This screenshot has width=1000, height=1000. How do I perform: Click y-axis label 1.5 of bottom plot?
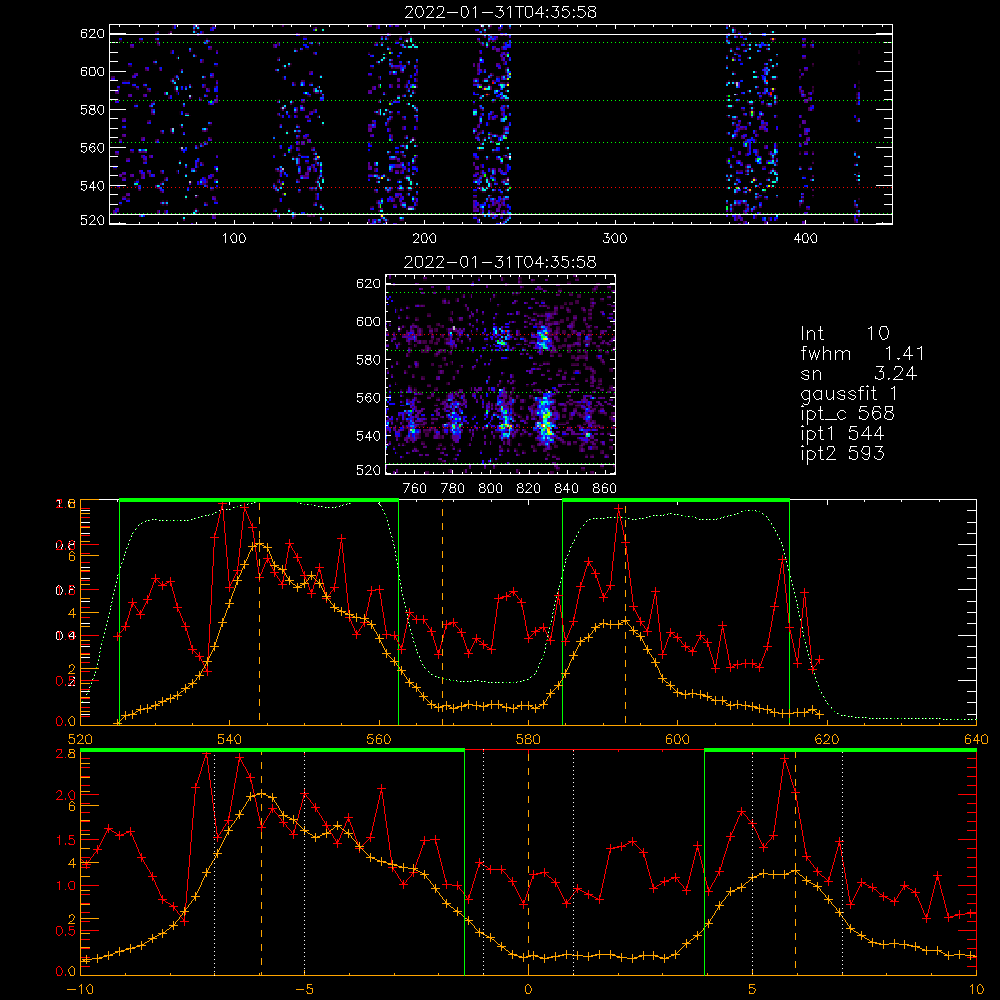pos(67,840)
